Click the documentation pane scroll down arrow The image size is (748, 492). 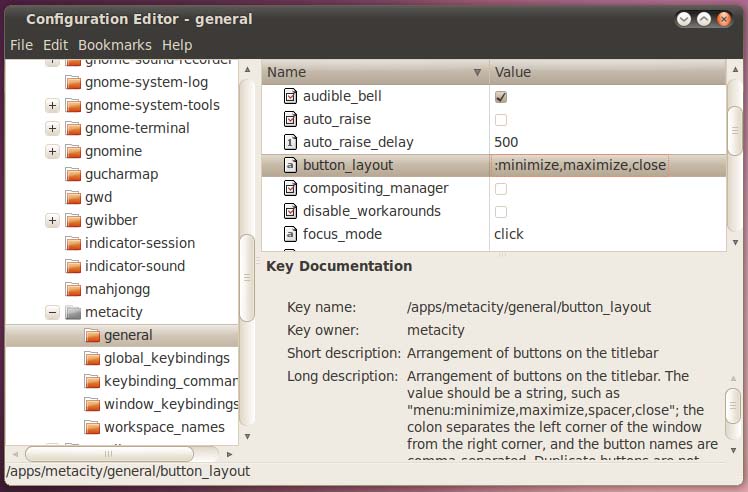click(x=734, y=450)
